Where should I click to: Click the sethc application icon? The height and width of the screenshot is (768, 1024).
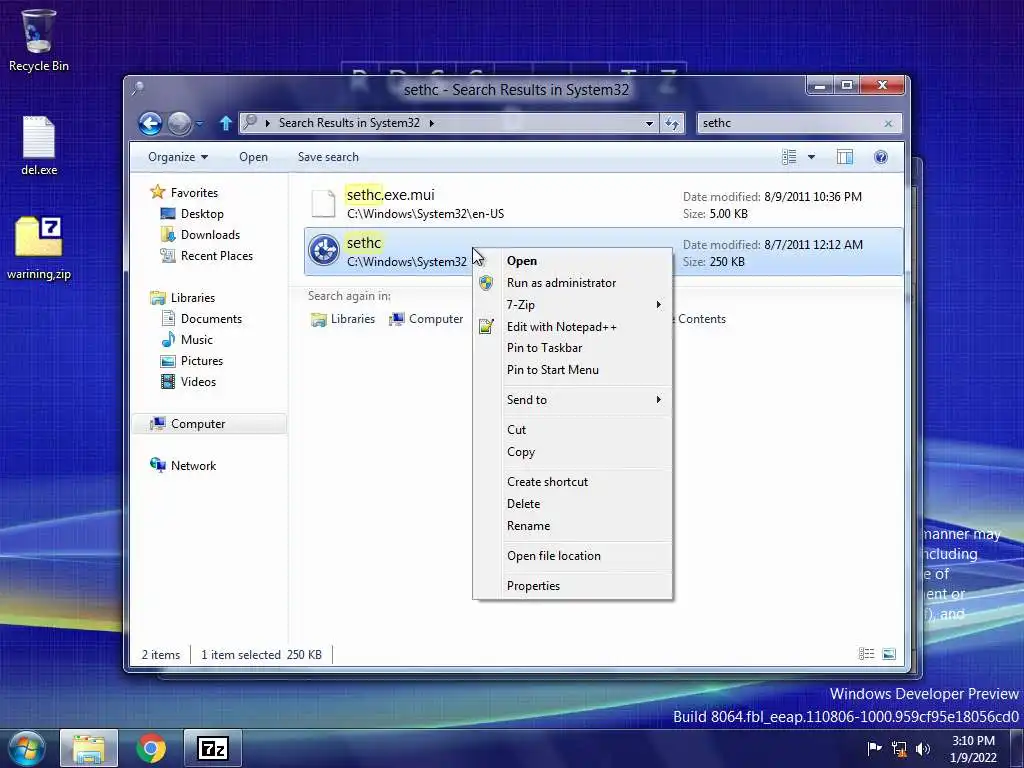coord(323,251)
